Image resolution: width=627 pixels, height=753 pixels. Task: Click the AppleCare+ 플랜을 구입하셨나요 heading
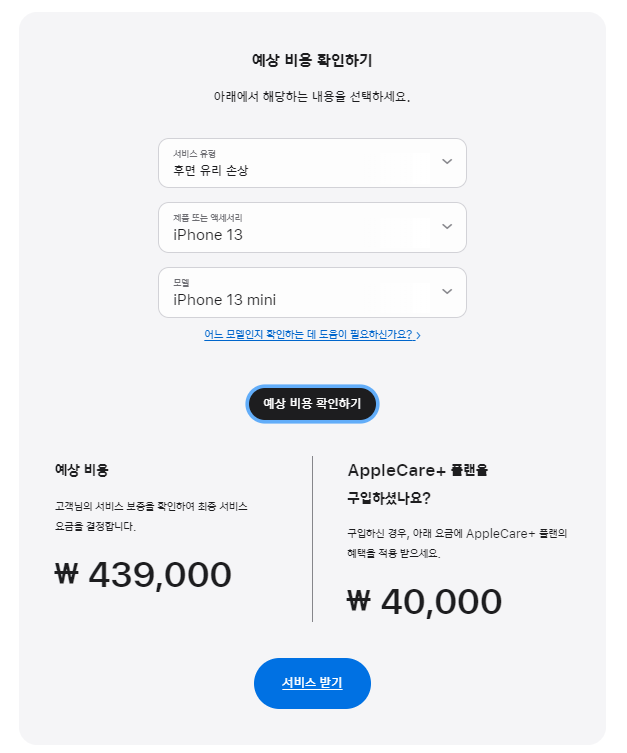[418, 484]
